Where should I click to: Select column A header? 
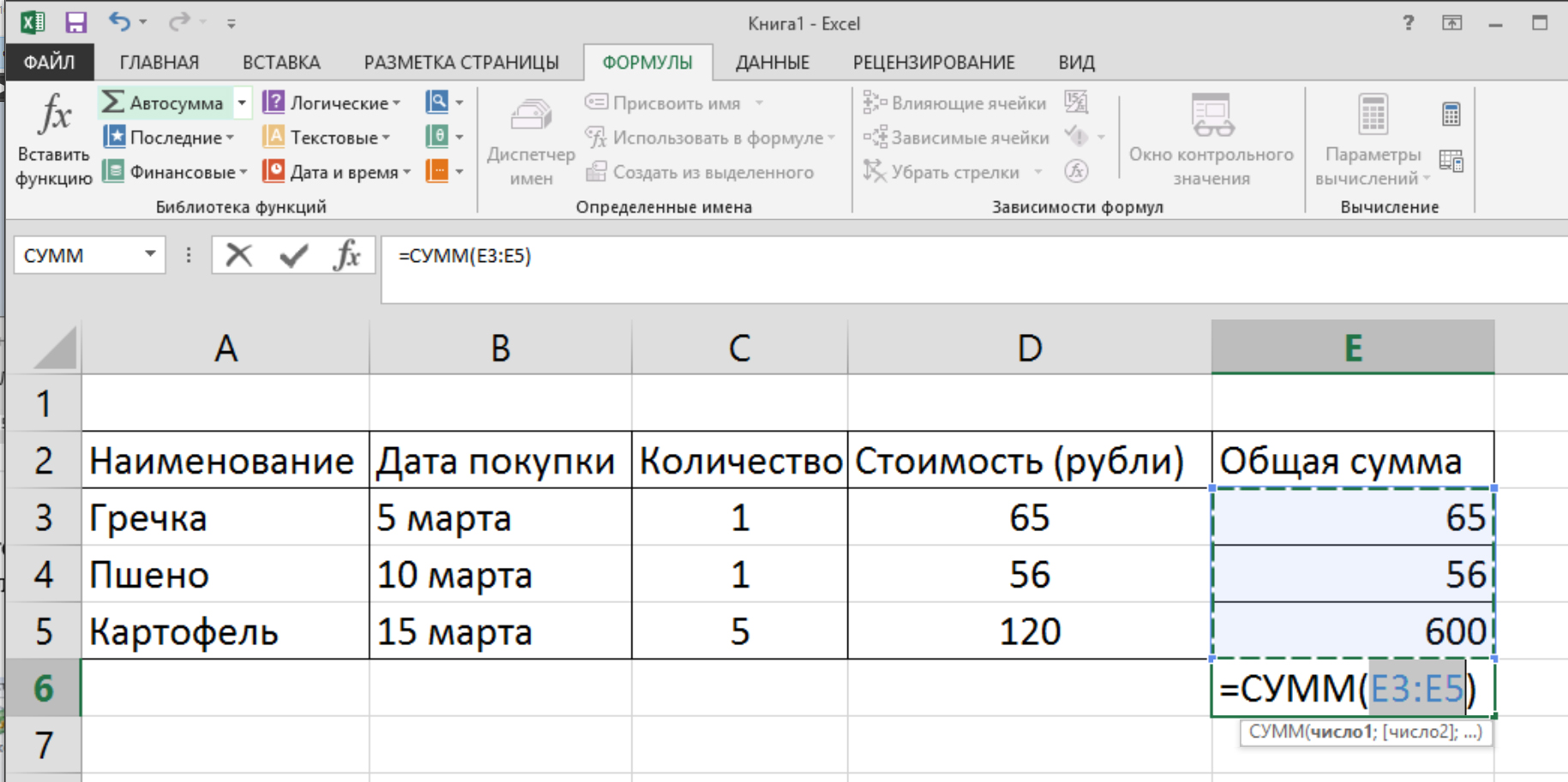click(x=225, y=348)
